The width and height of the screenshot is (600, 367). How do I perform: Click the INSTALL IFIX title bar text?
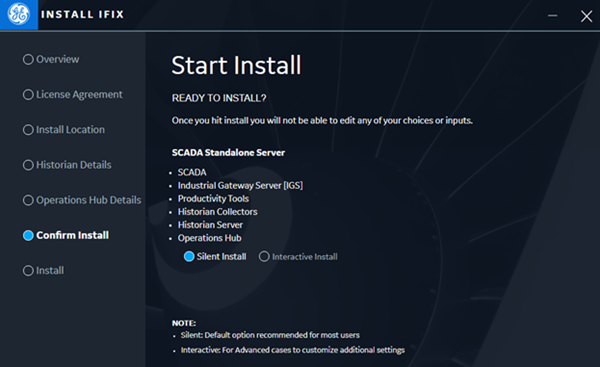pos(83,15)
